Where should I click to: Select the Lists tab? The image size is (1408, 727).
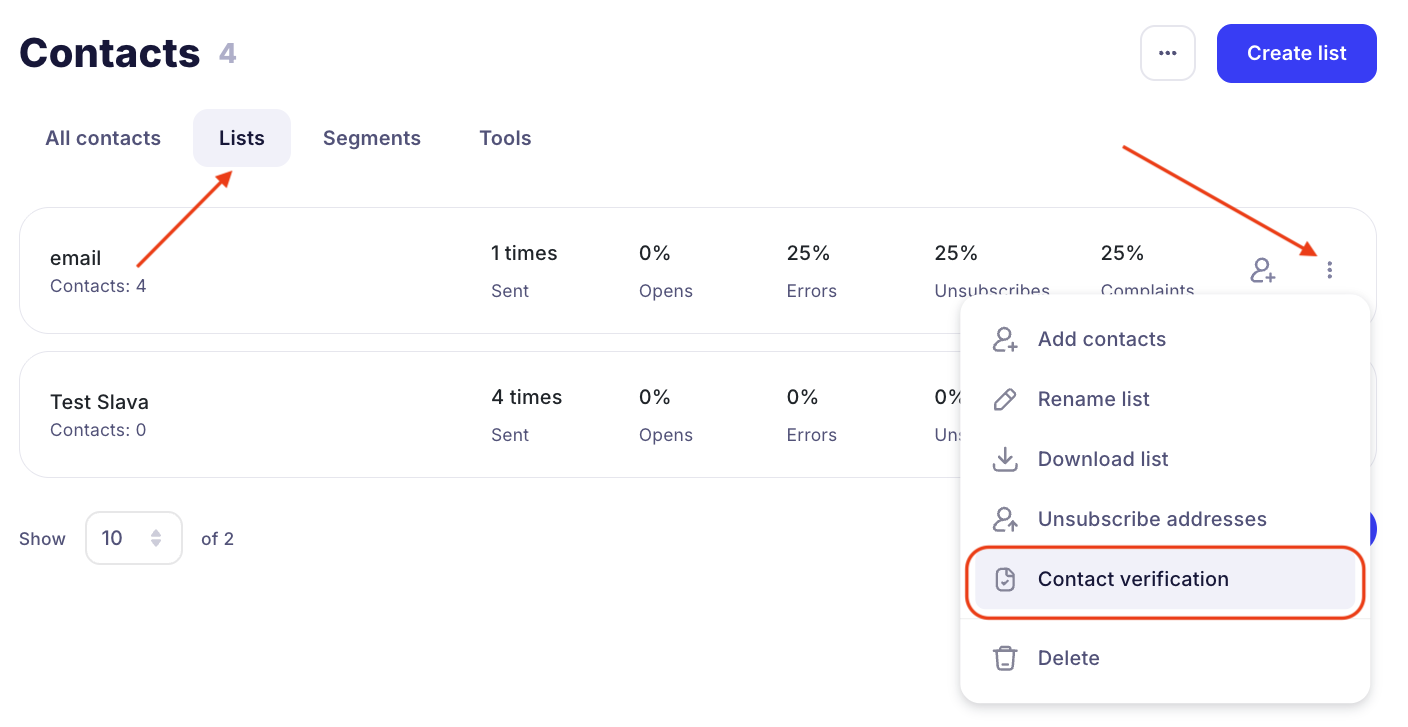pyautogui.click(x=242, y=138)
